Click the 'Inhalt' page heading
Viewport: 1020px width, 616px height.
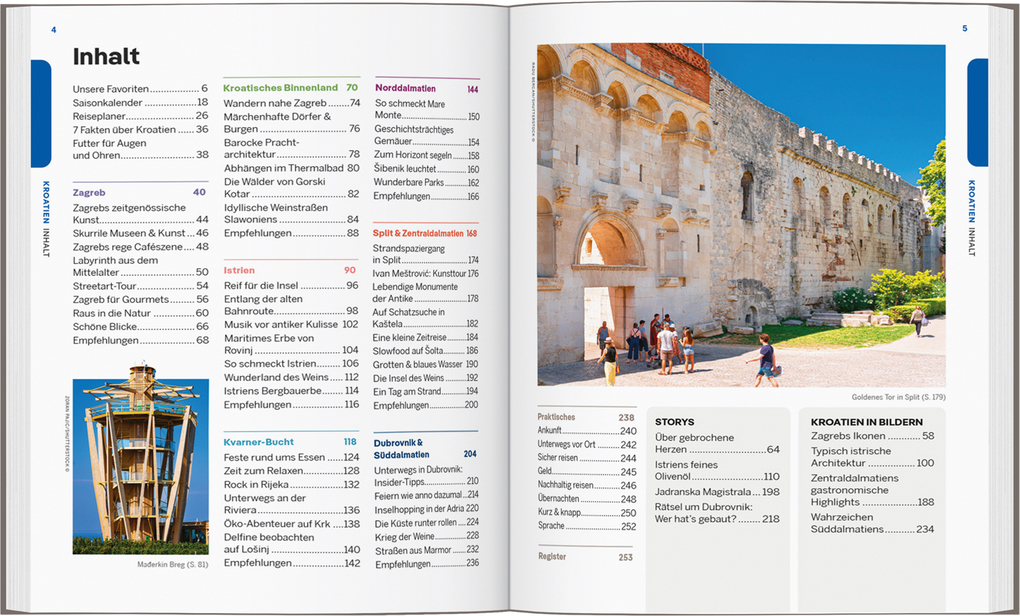pyautogui.click(x=106, y=57)
